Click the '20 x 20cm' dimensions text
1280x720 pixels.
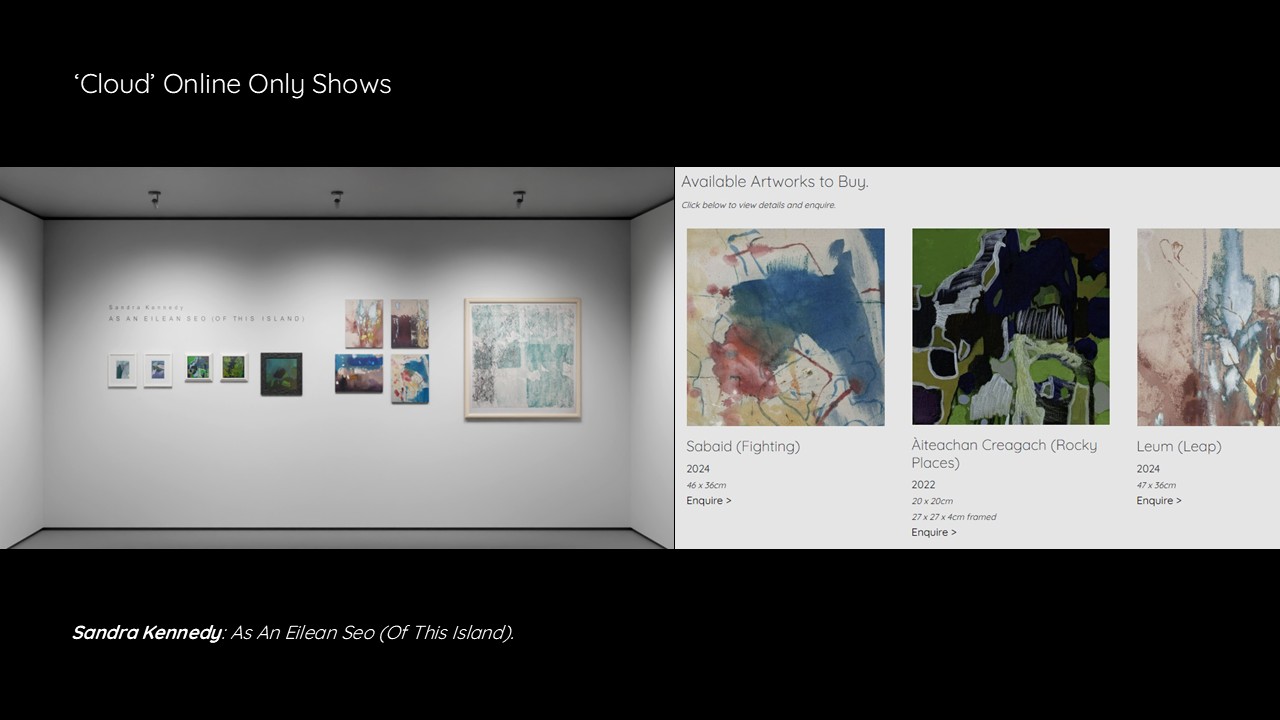[x=932, y=501]
